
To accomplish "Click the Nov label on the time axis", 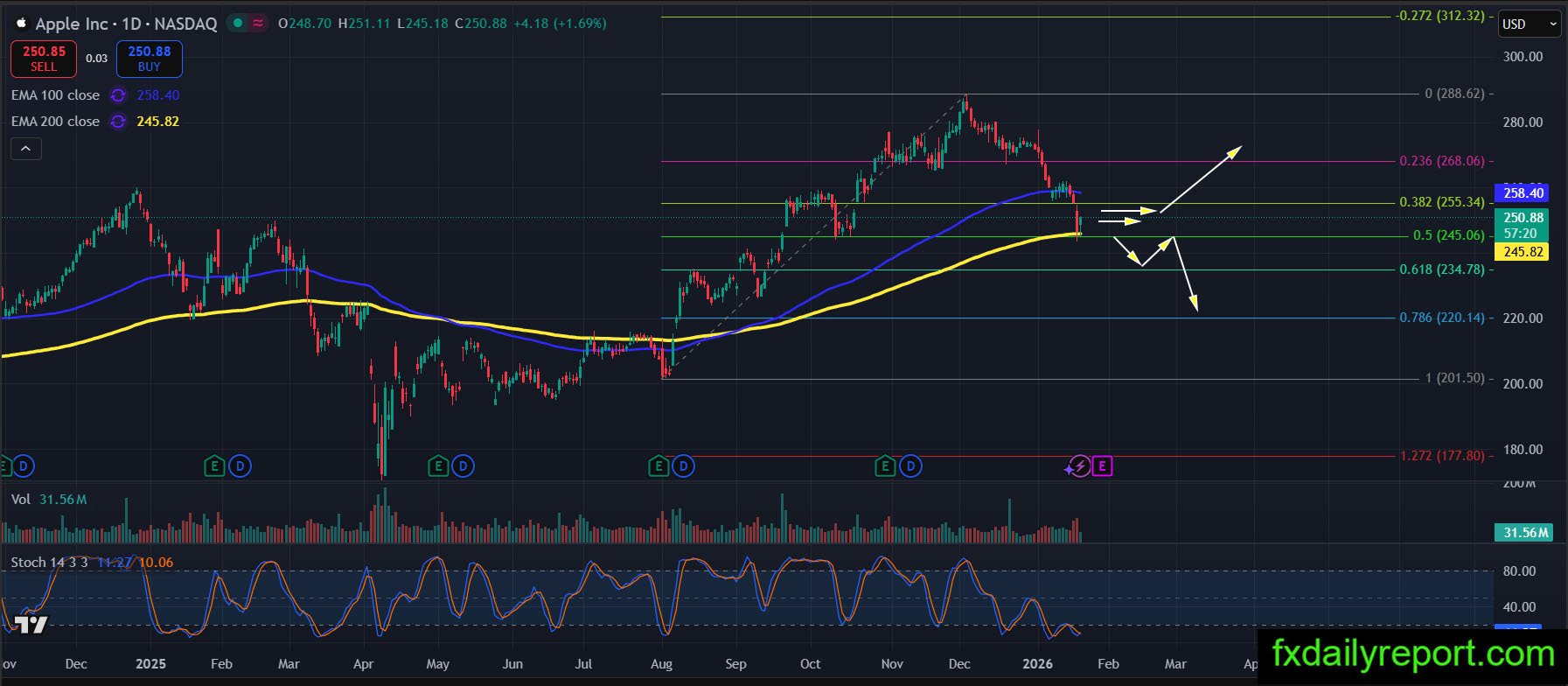I will pos(892,664).
